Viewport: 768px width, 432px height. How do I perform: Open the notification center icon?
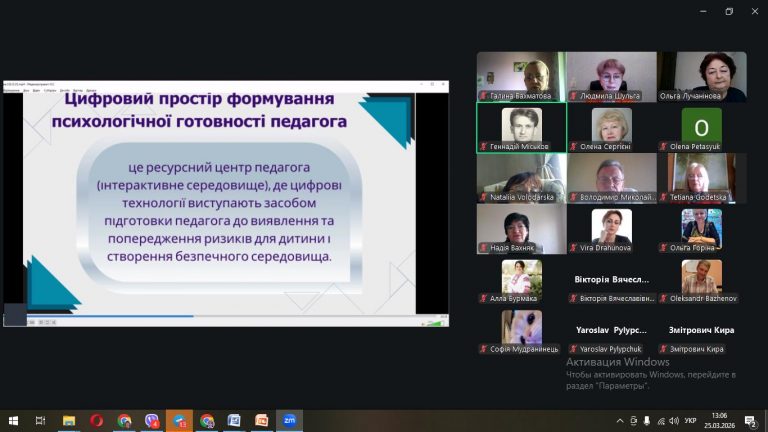(x=752, y=421)
